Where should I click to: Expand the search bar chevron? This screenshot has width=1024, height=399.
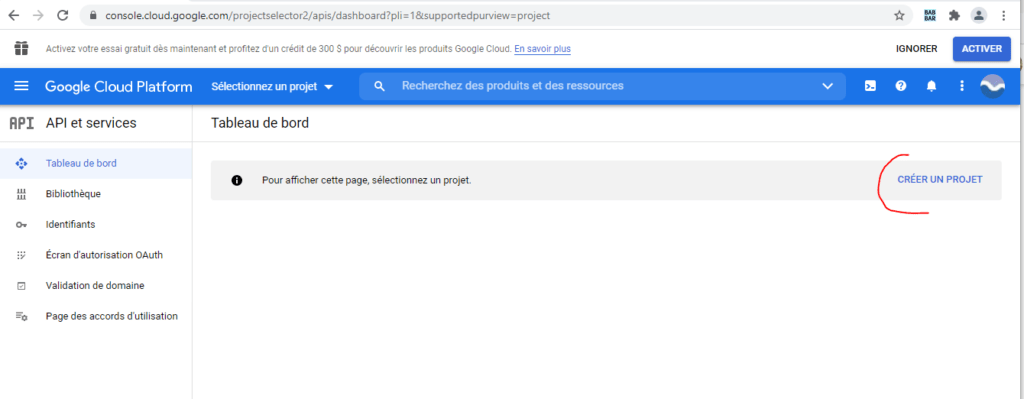827,86
